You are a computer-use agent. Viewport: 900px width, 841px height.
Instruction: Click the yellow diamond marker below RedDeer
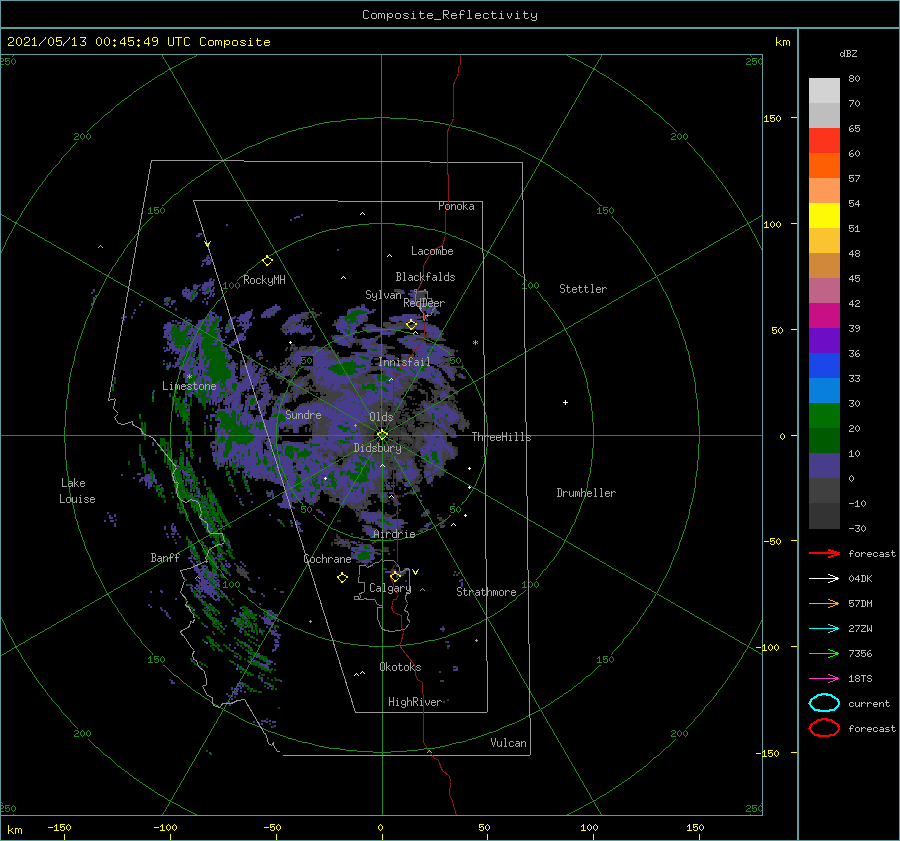tap(412, 325)
